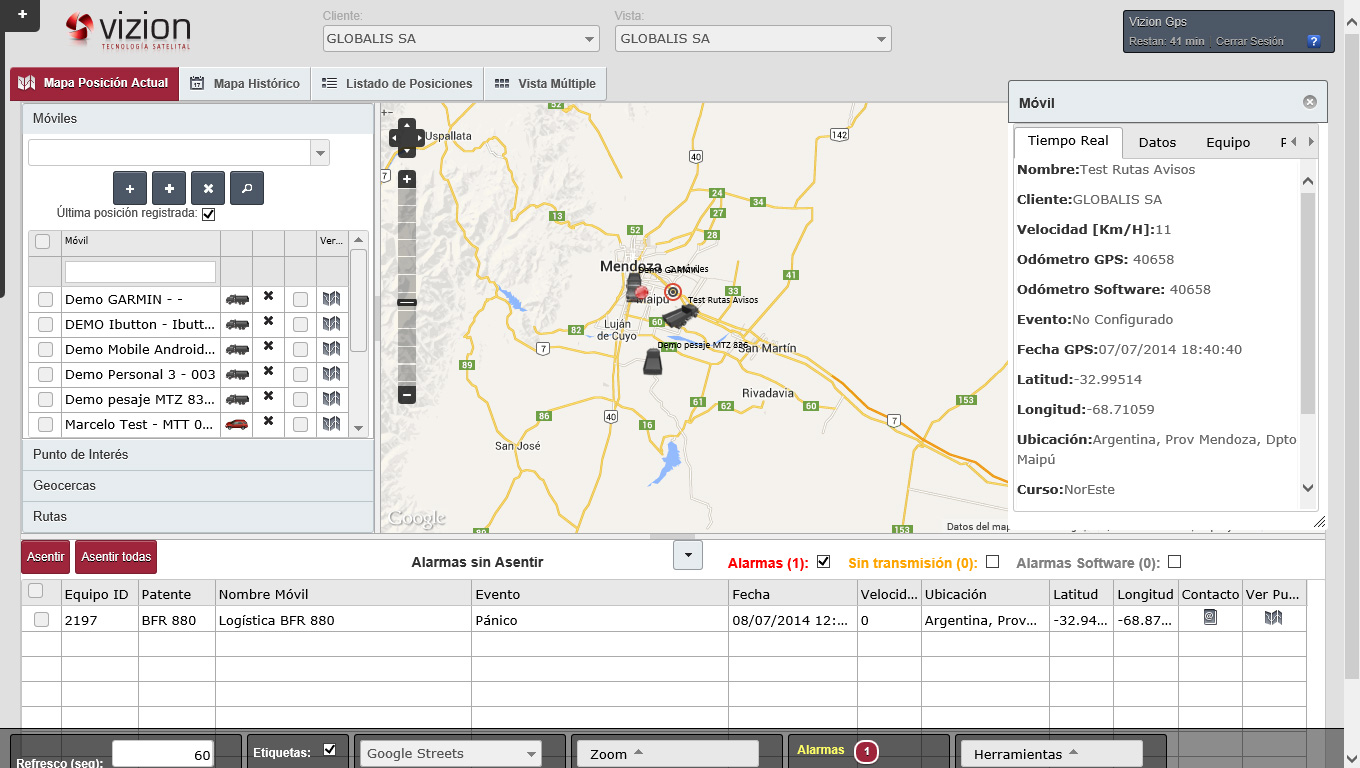
Task: Click Cerrar Sesión link
Action: tap(1249, 42)
